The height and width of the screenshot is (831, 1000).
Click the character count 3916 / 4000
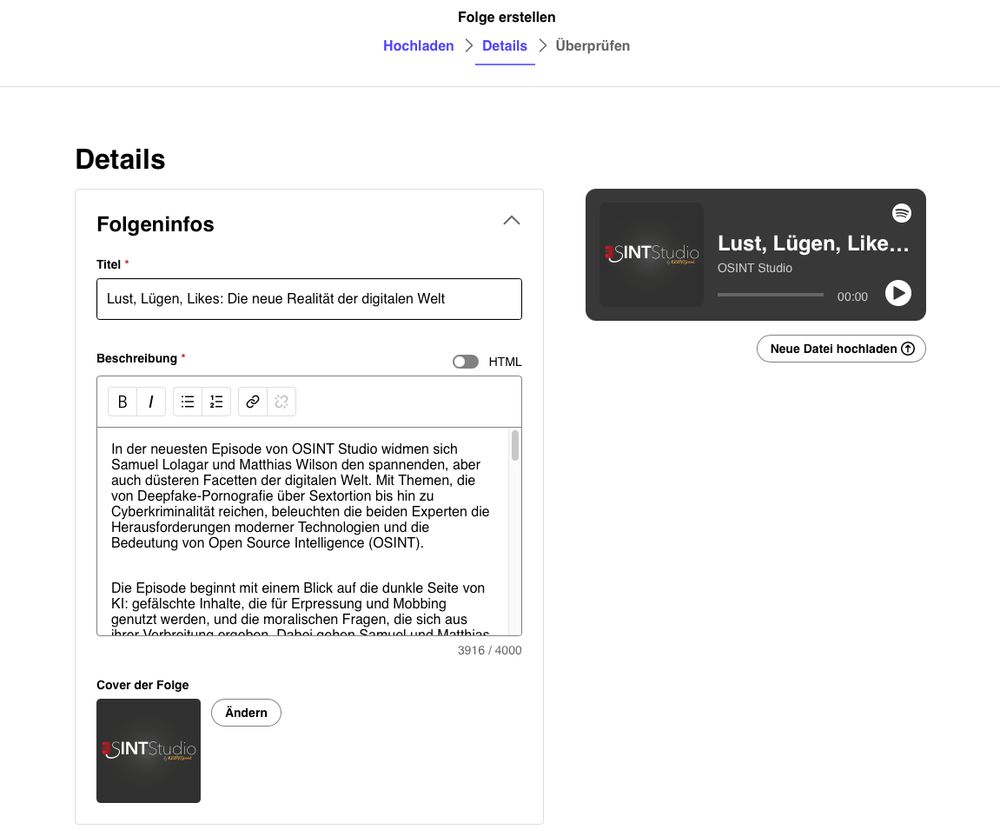click(489, 651)
